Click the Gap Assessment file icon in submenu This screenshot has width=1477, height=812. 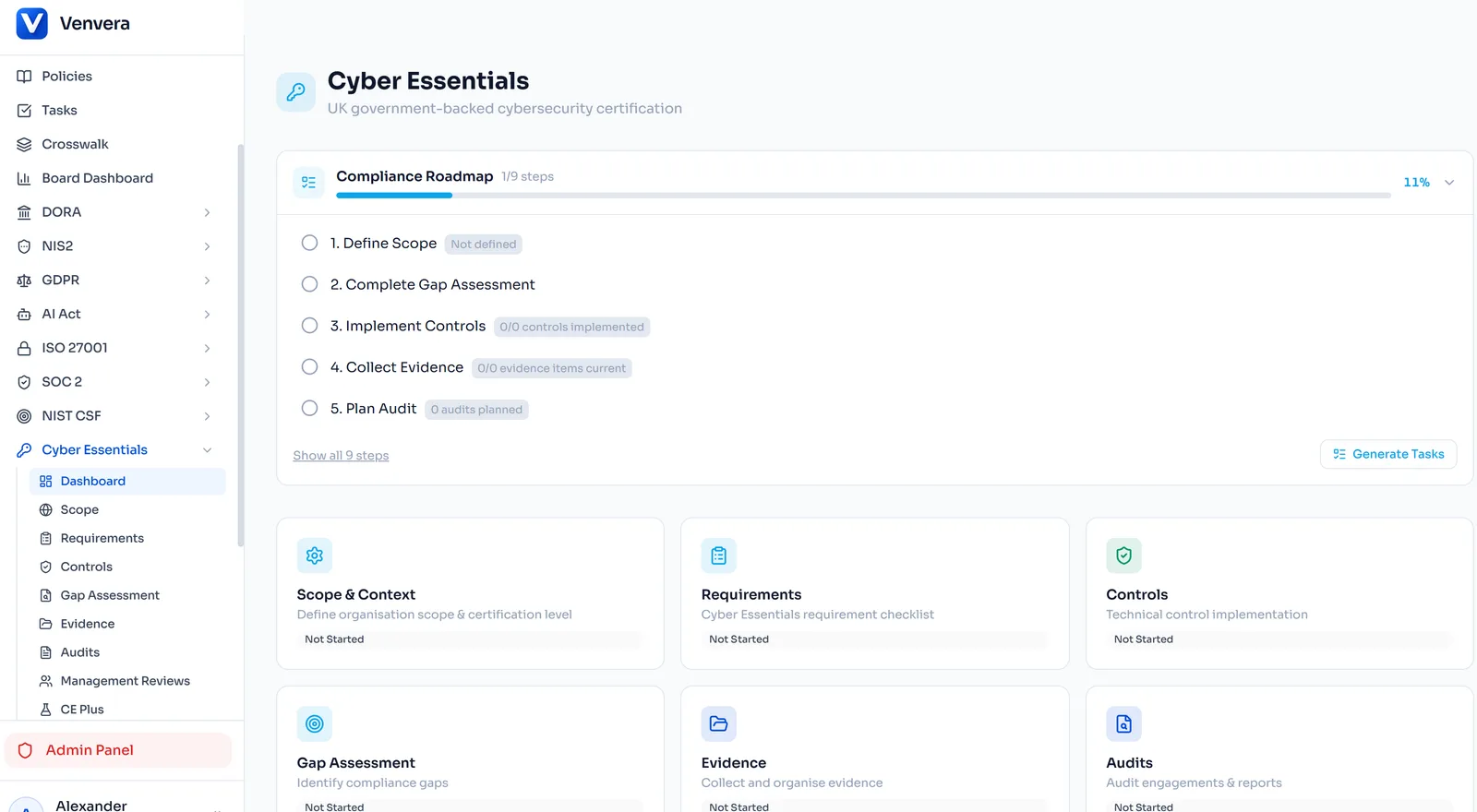45,595
